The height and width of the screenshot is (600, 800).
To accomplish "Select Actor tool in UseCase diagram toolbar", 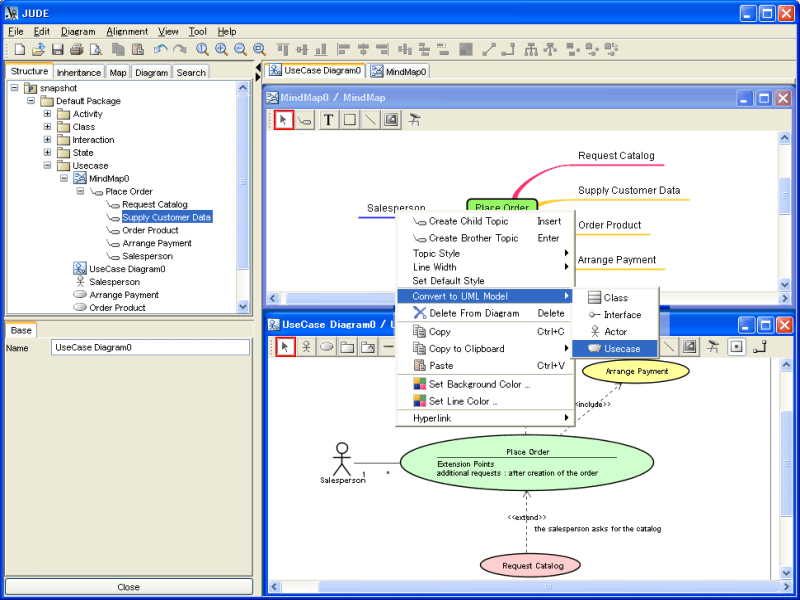I will pyautogui.click(x=306, y=347).
